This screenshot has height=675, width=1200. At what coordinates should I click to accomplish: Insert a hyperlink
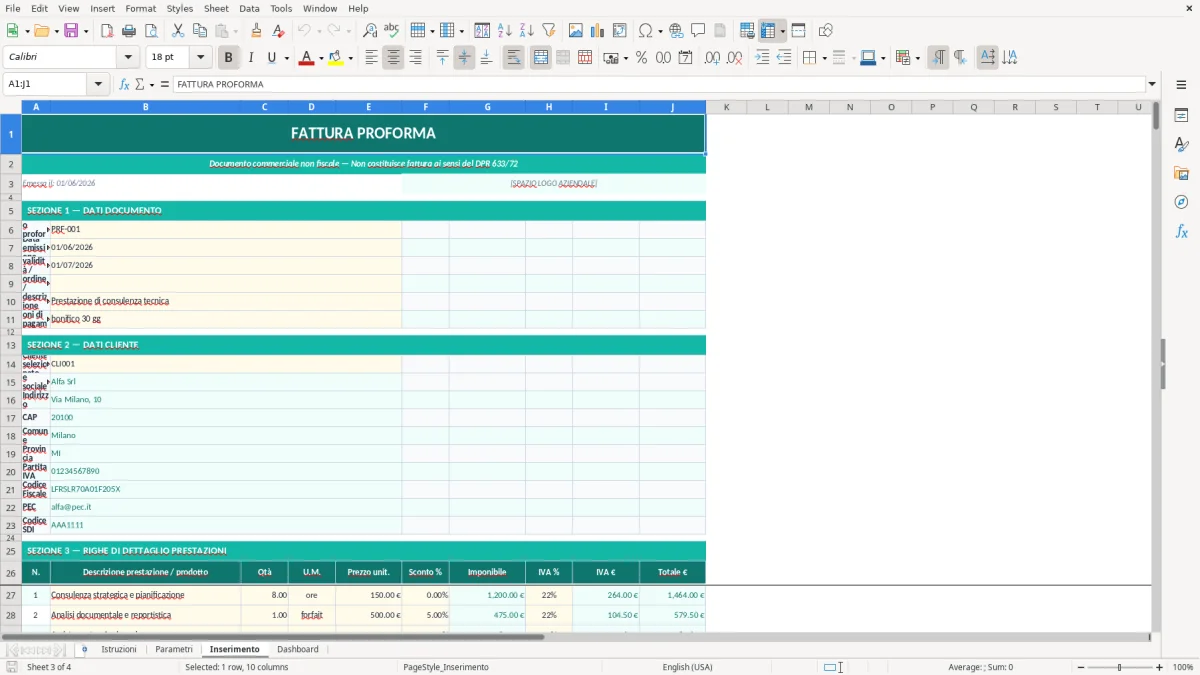676,31
